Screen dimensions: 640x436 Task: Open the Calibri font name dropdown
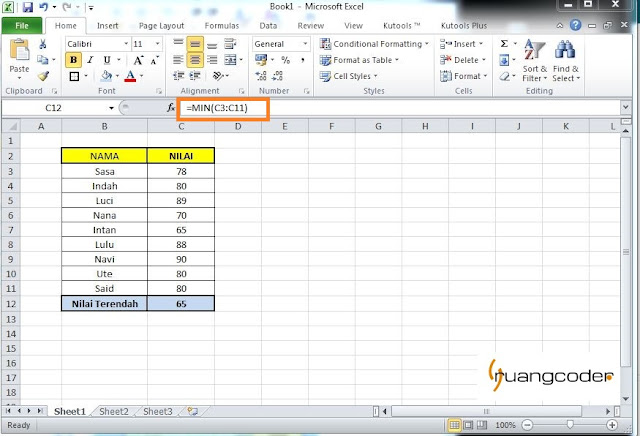point(126,44)
